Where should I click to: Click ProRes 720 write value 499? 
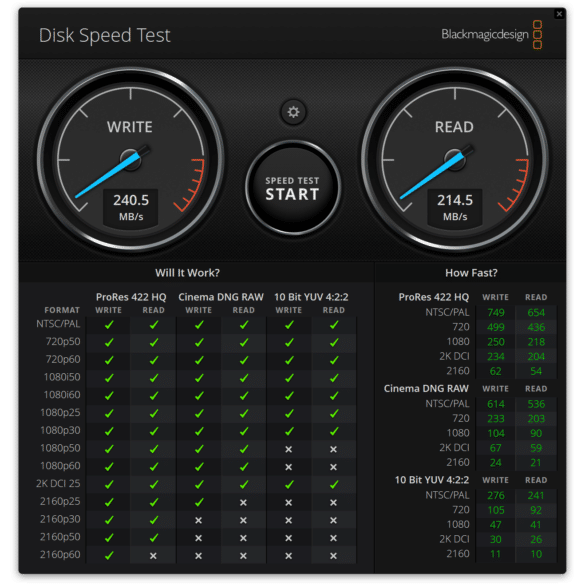(496, 327)
